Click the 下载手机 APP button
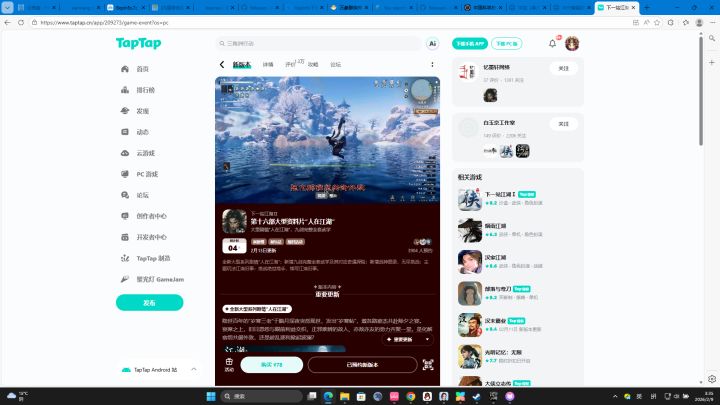720x405 pixels. pyautogui.click(x=470, y=44)
